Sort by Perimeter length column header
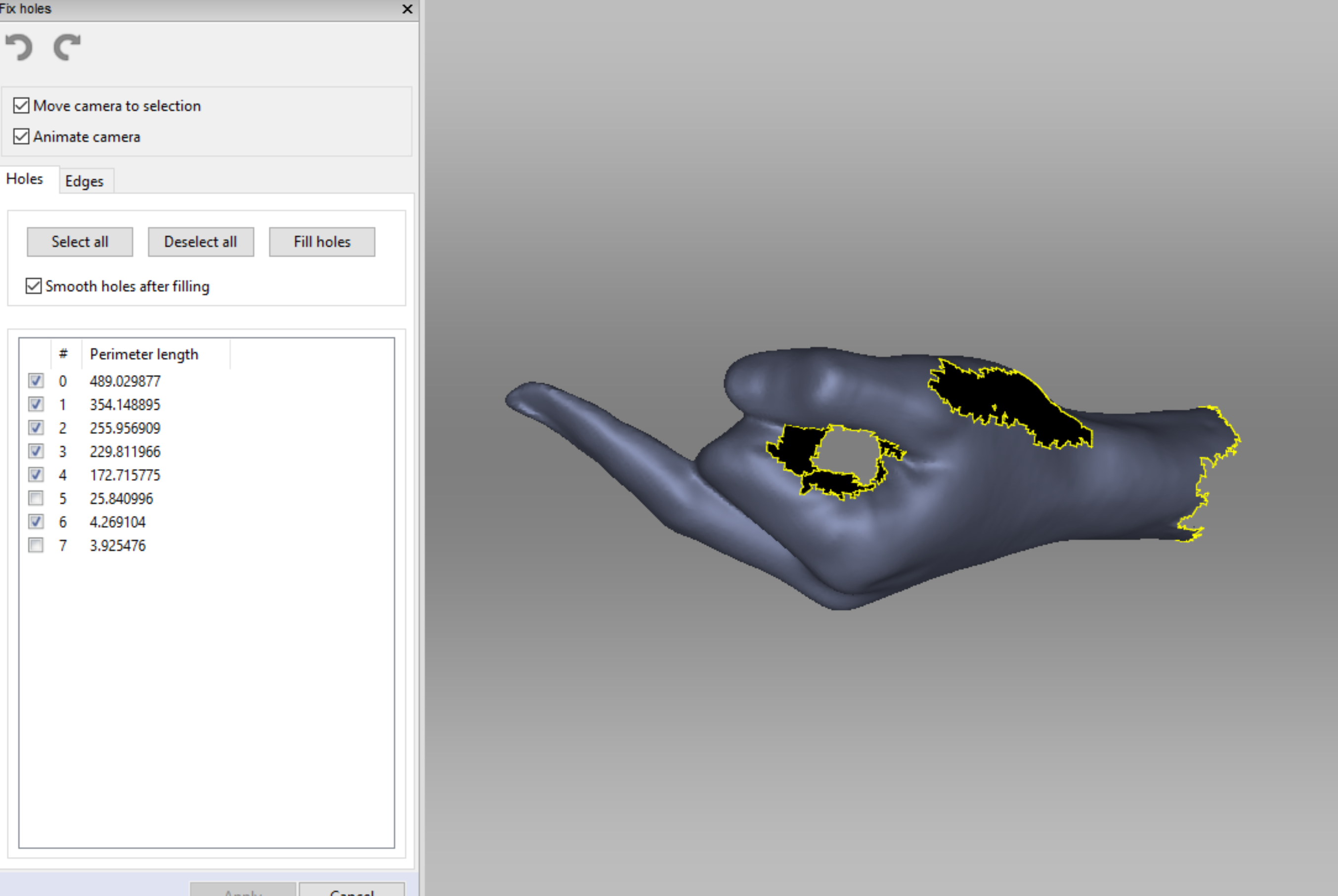 [144, 354]
